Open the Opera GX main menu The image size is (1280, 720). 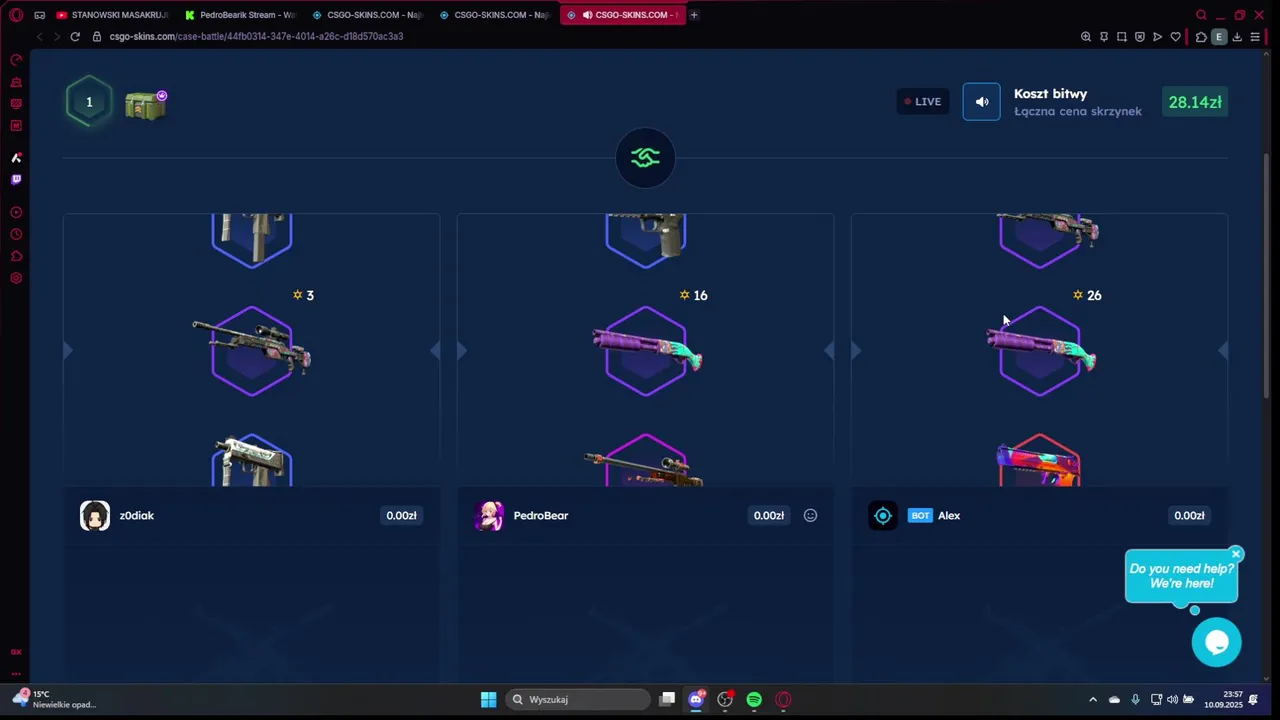(x=16, y=15)
